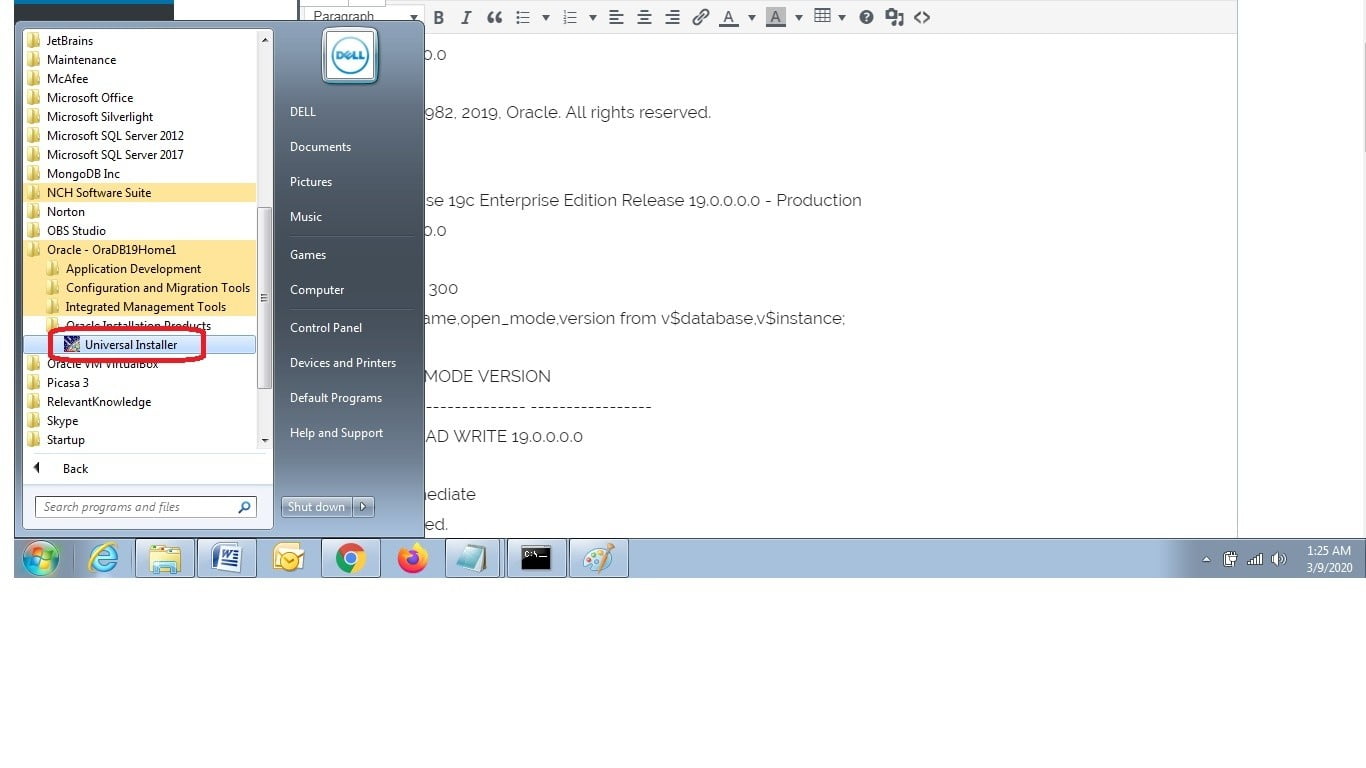Align text left
This screenshot has height=768, width=1366.
click(616, 17)
